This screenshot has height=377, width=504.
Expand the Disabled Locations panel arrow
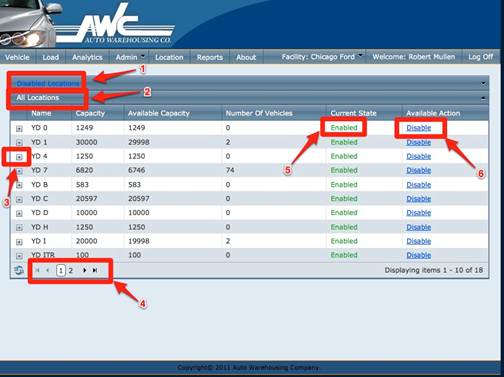click(483, 83)
